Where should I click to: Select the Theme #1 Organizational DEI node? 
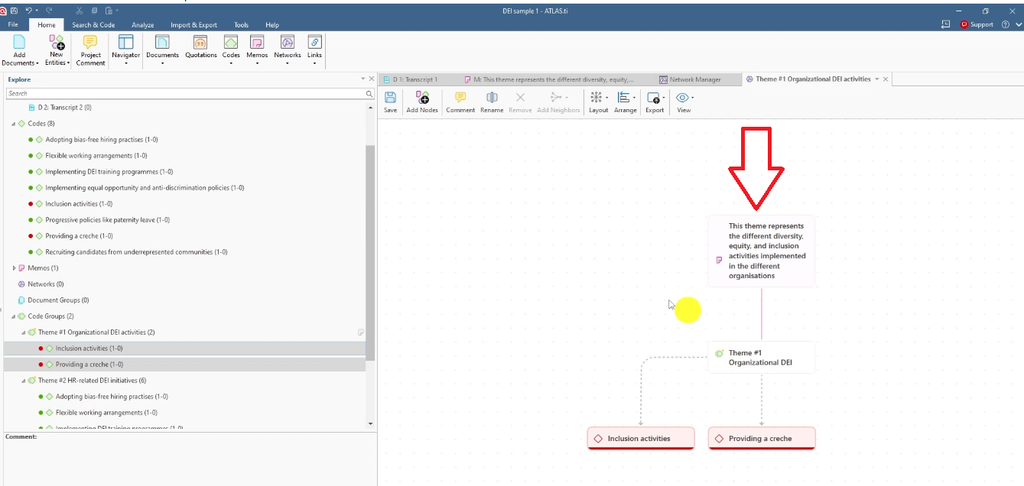(761, 357)
